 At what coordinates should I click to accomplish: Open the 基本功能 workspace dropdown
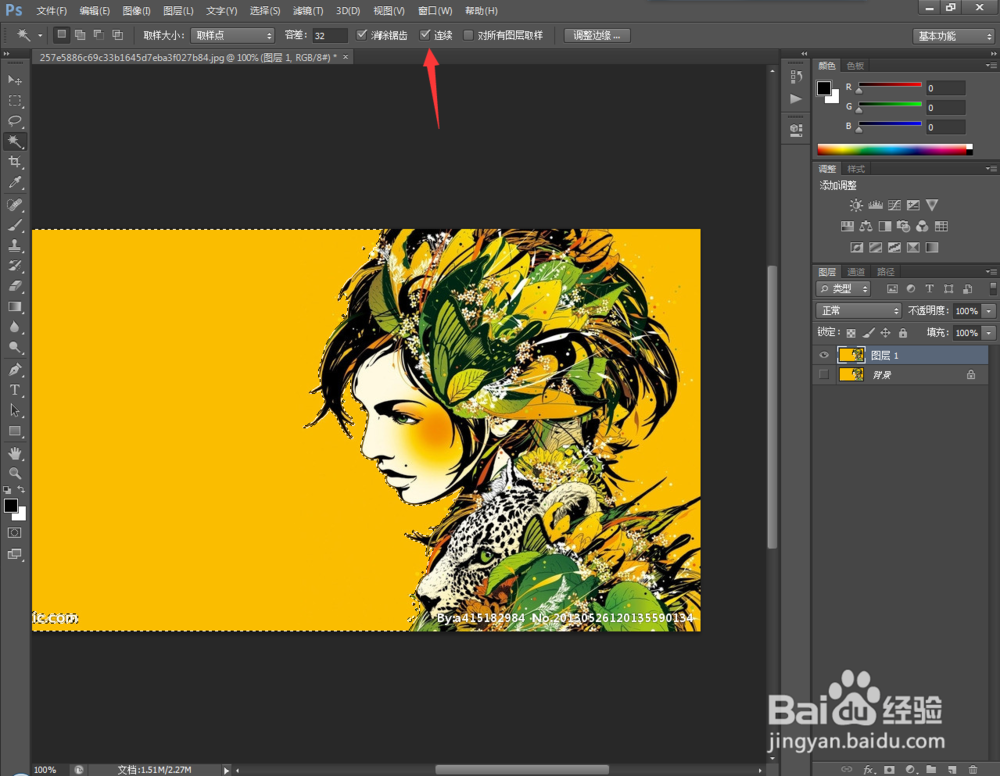(x=953, y=36)
